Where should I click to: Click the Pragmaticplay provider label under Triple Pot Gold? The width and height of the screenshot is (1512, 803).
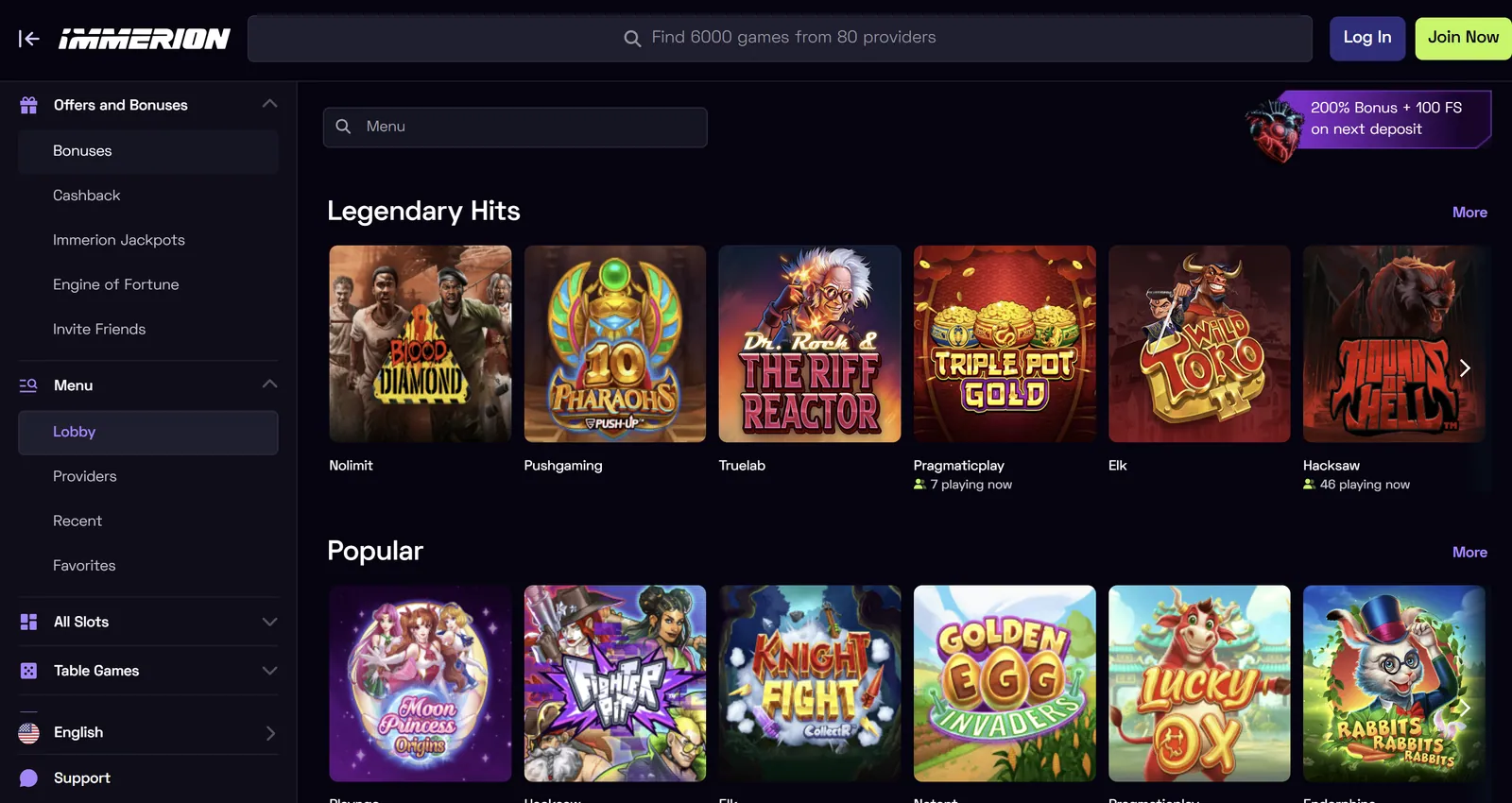959,466
